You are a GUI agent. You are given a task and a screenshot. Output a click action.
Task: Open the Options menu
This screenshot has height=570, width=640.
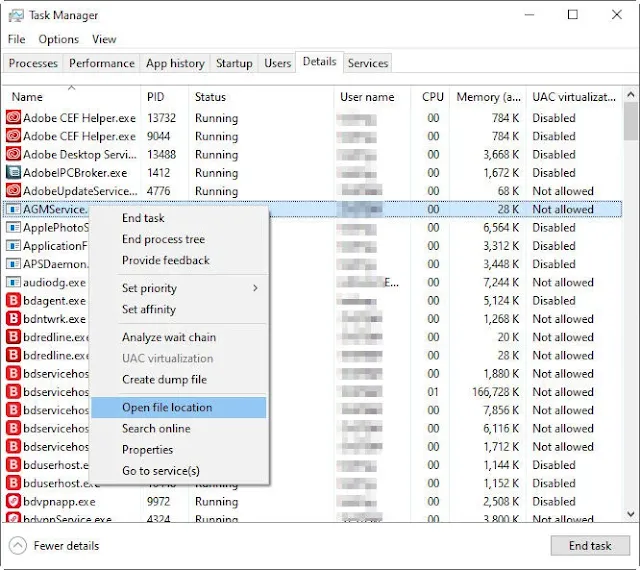point(58,39)
